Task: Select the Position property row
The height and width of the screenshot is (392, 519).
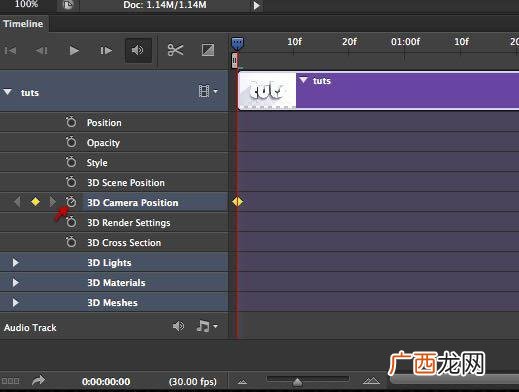Action: pos(114,122)
